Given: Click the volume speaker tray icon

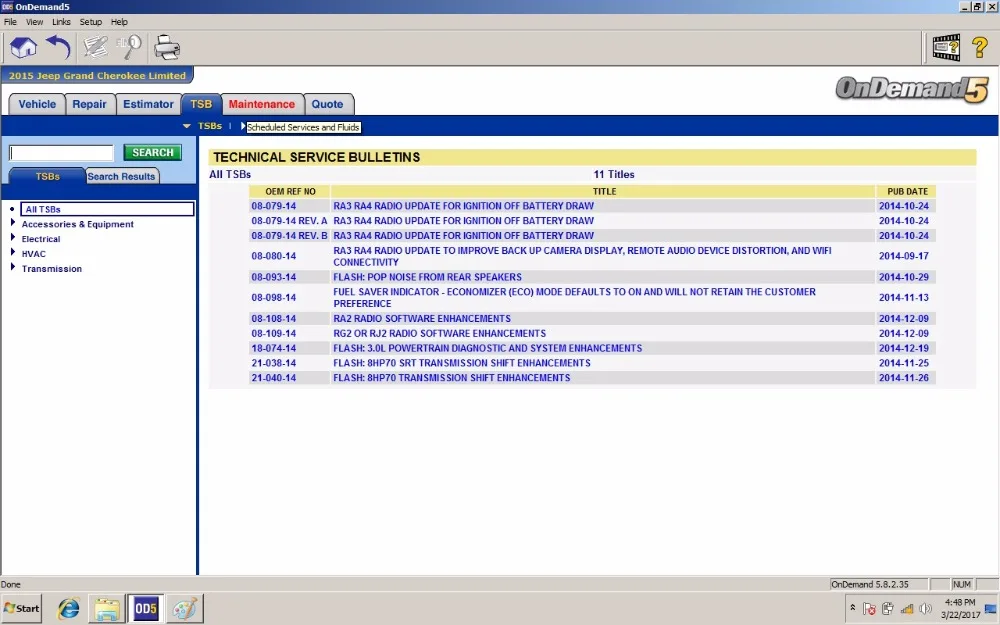Looking at the screenshot, I should pyautogui.click(x=925, y=609).
